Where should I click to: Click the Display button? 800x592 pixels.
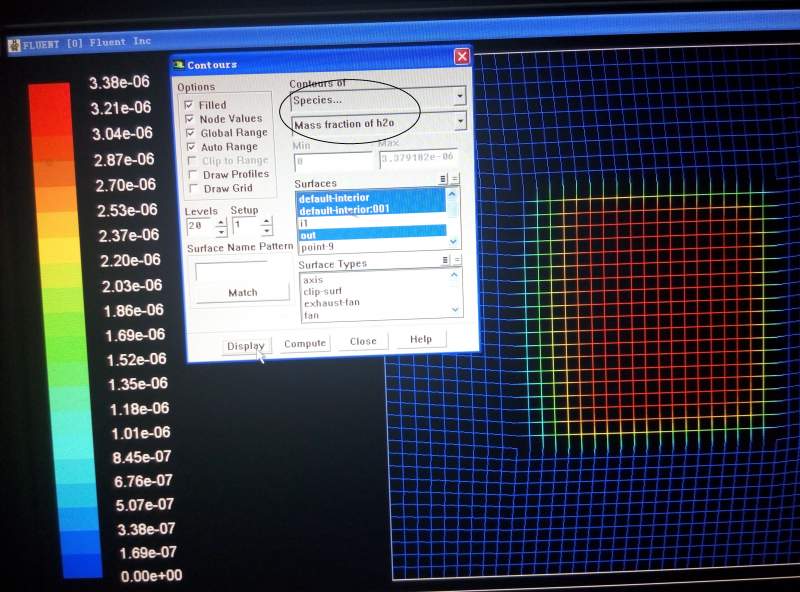click(x=246, y=346)
